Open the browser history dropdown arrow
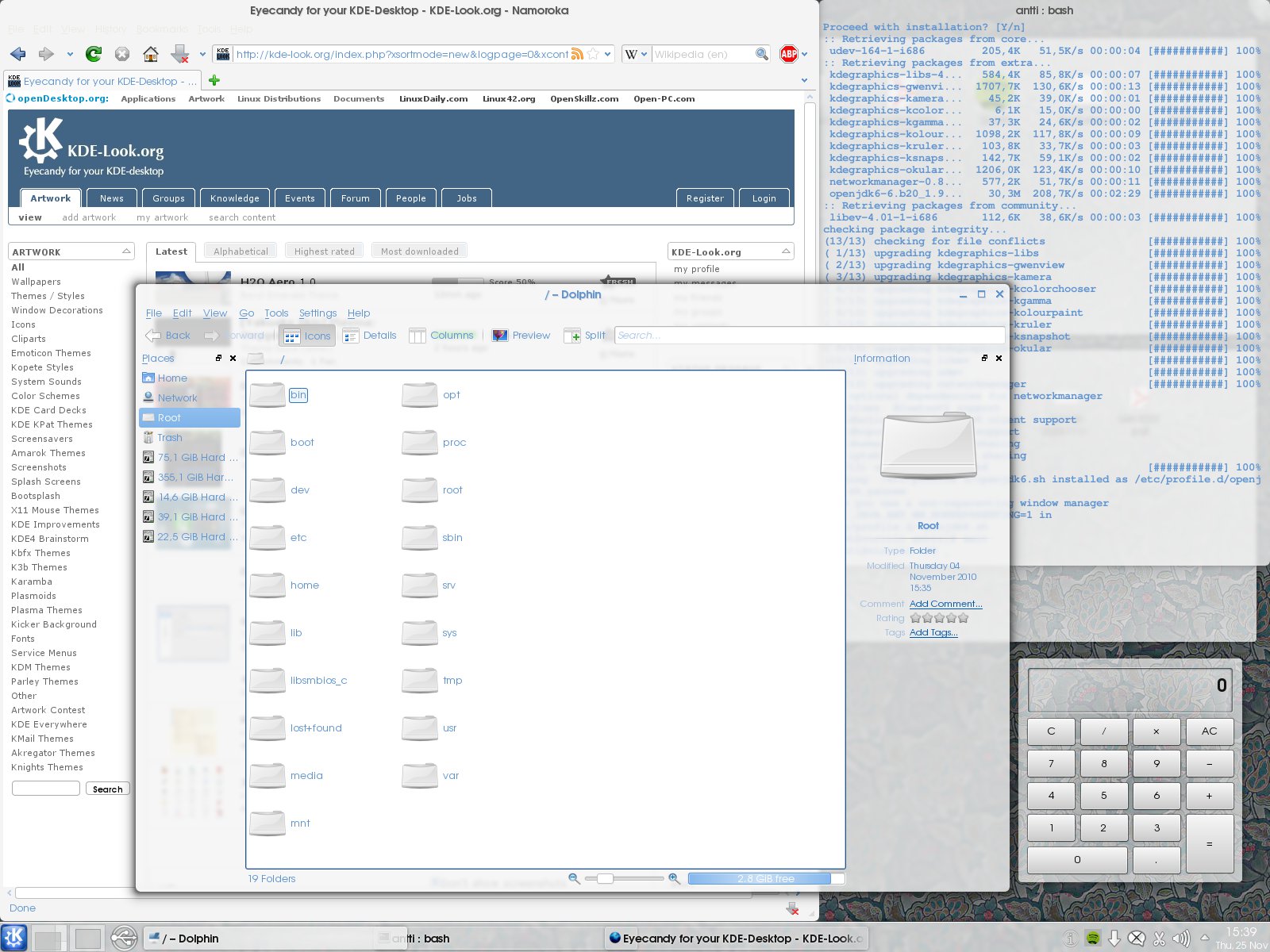The image size is (1270, 952). click(x=69, y=54)
